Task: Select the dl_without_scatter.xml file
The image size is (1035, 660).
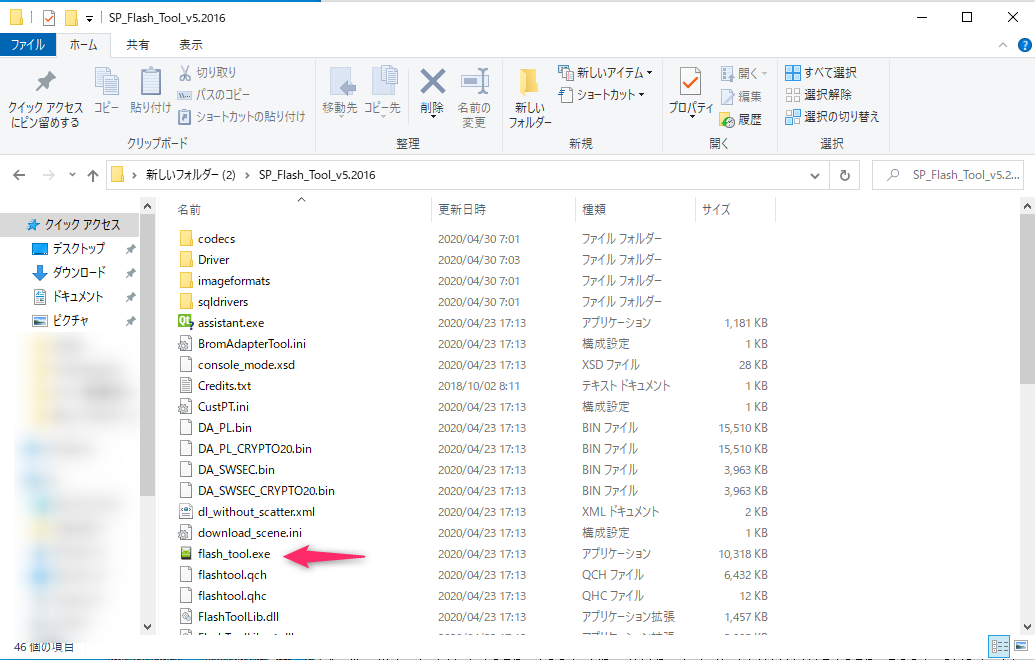Action: (256, 512)
